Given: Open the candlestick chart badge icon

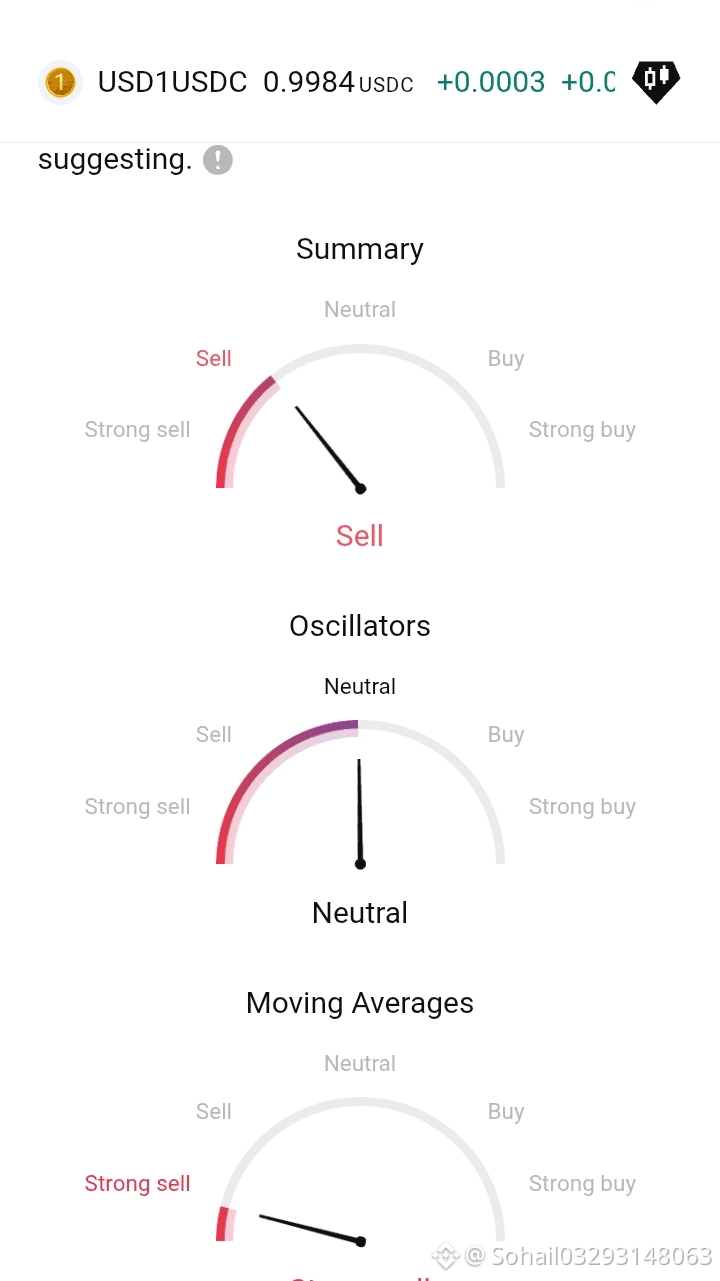Looking at the screenshot, I should point(656,82).
